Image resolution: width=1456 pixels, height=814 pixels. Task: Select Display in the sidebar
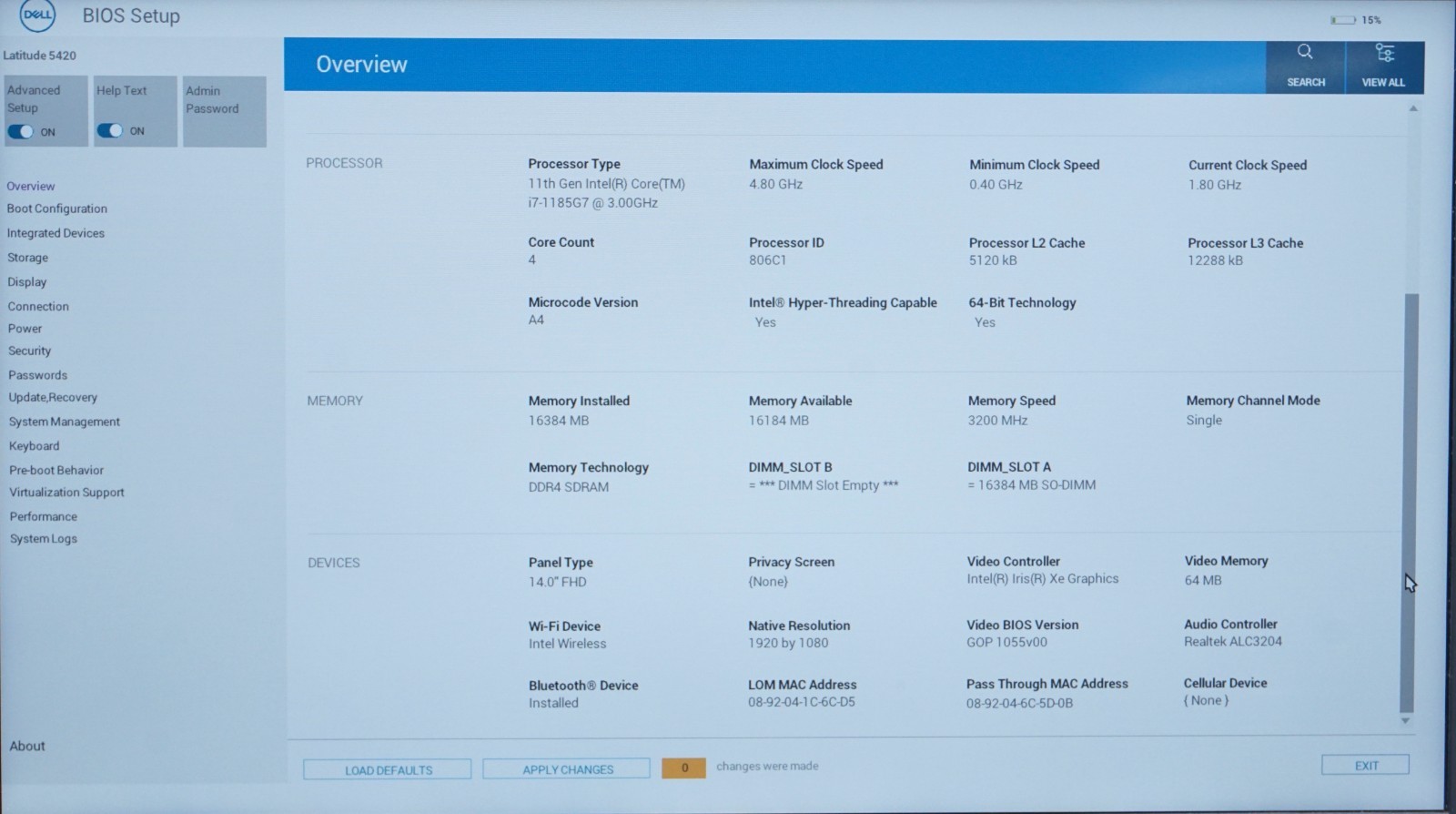tap(27, 282)
